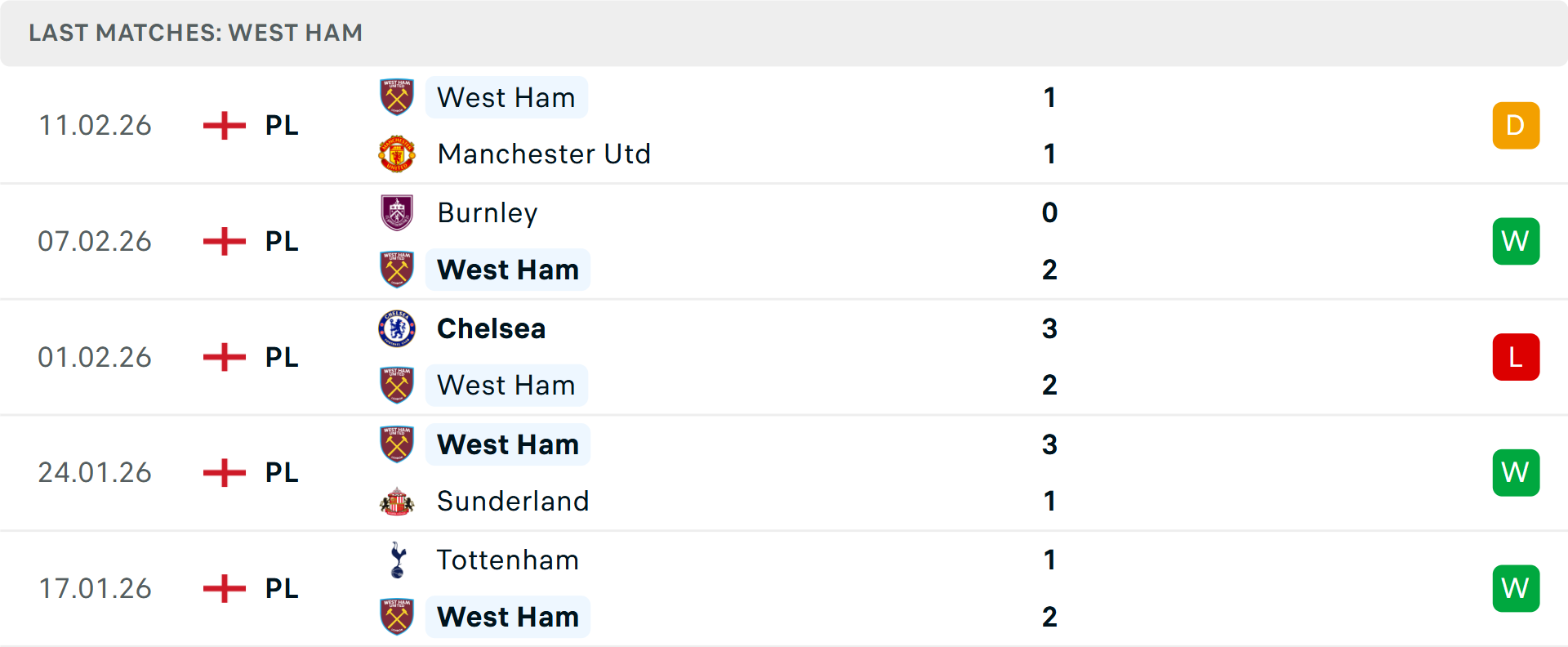The width and height of the screenshot is (1568, 647).
Task: Click the Sunderland club crest
Action: (397, 501)
